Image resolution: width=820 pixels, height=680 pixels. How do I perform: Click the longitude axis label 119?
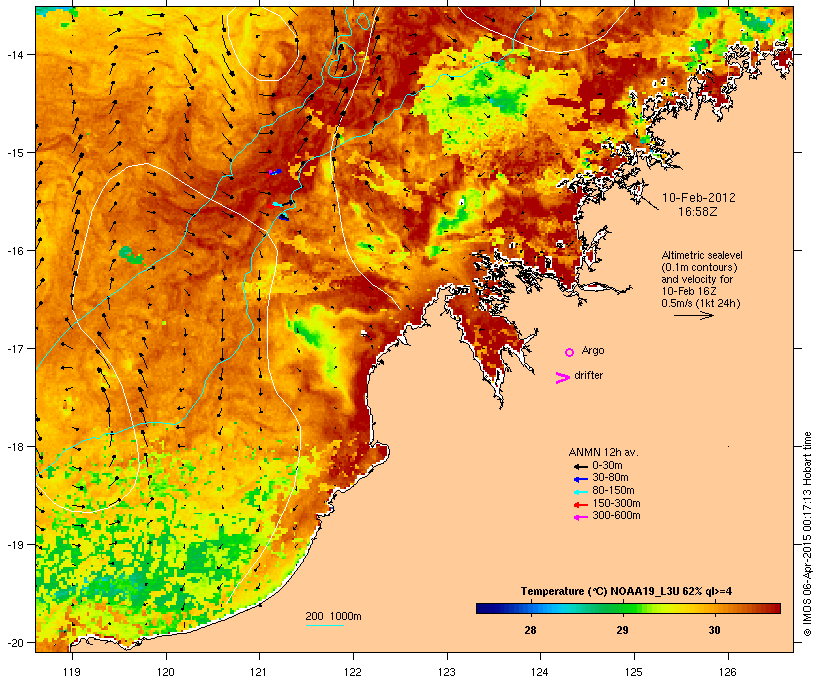point(72,672)
